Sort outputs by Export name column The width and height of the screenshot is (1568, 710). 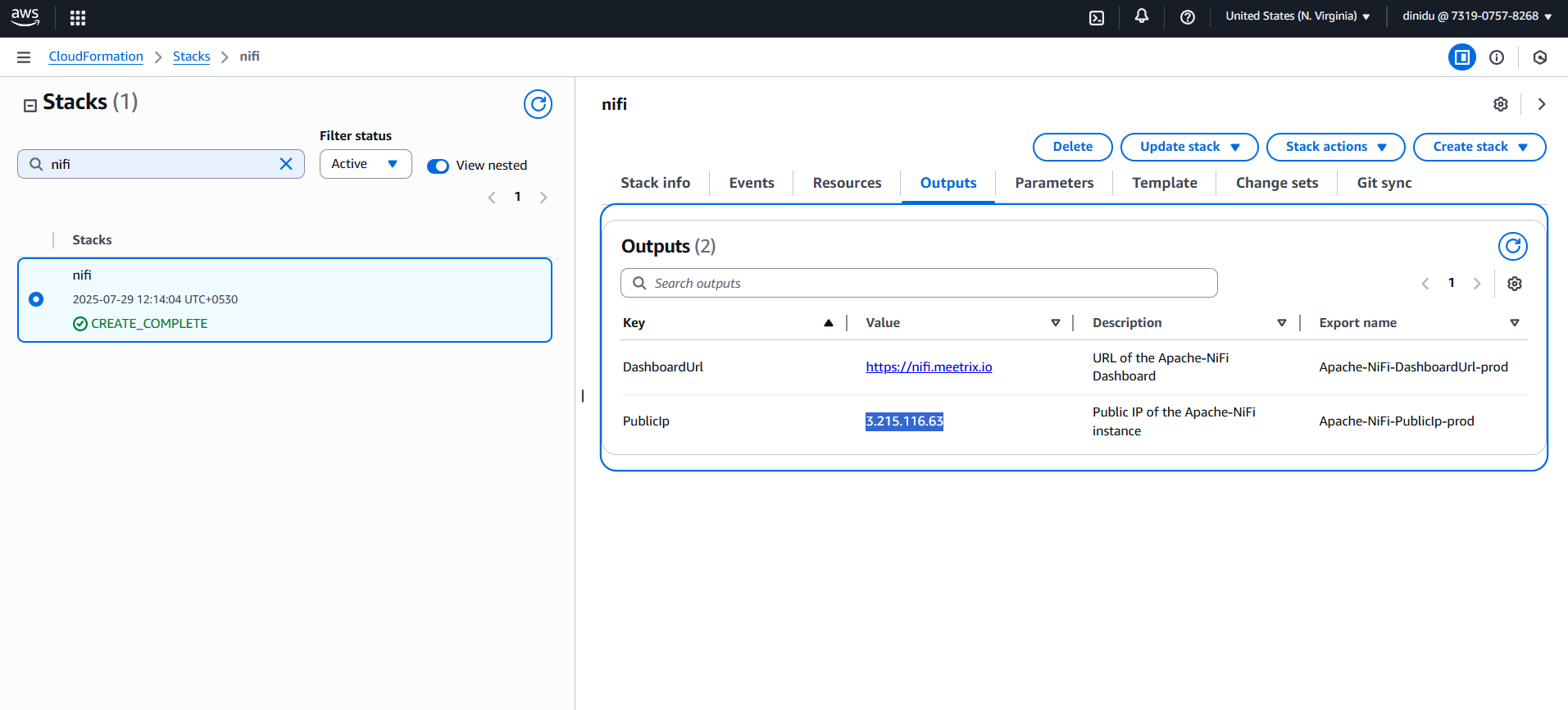point(1515,323)
